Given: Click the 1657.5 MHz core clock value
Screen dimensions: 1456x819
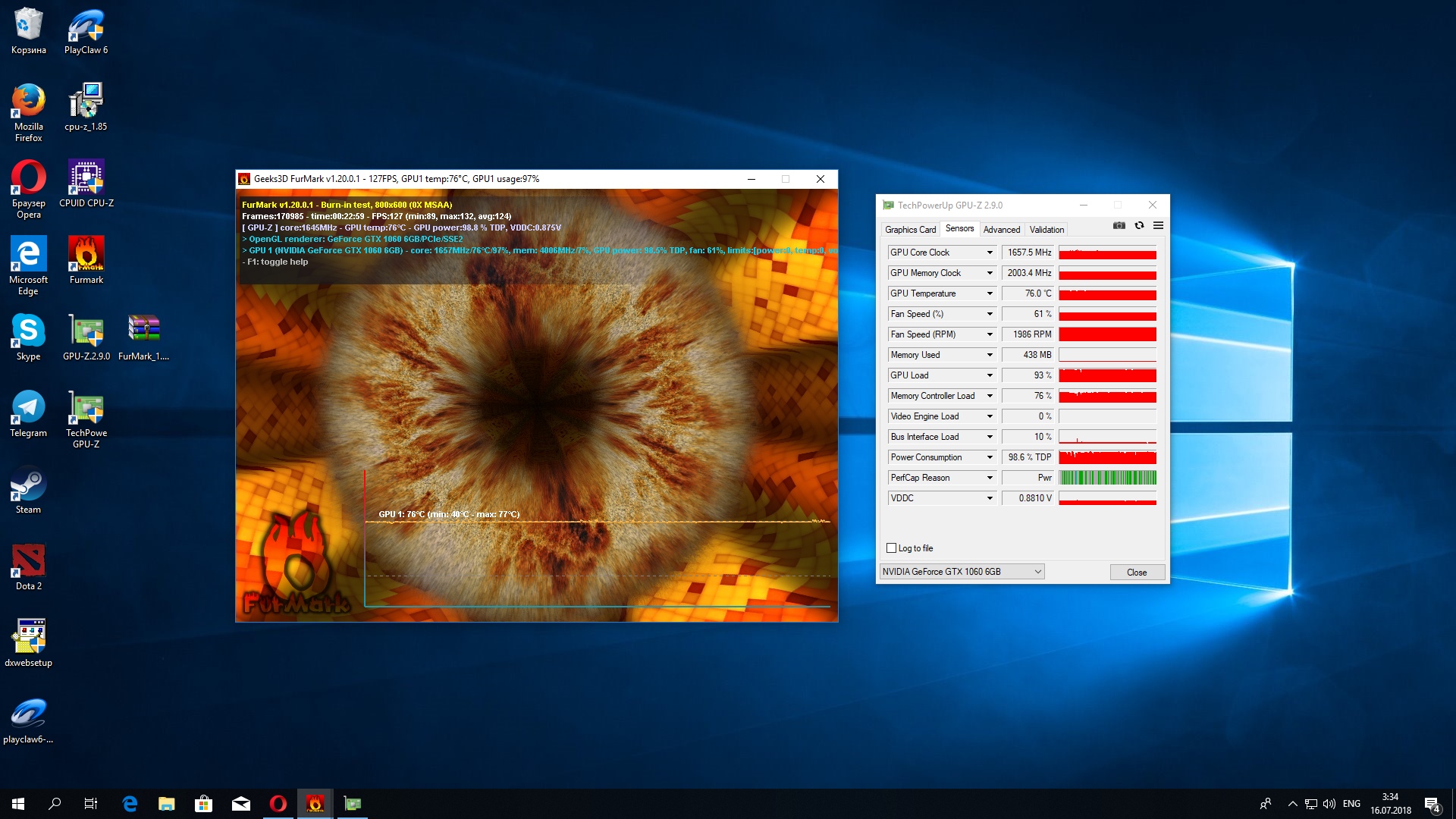Looking at the screenshot, I should (x=1028, y=253).
